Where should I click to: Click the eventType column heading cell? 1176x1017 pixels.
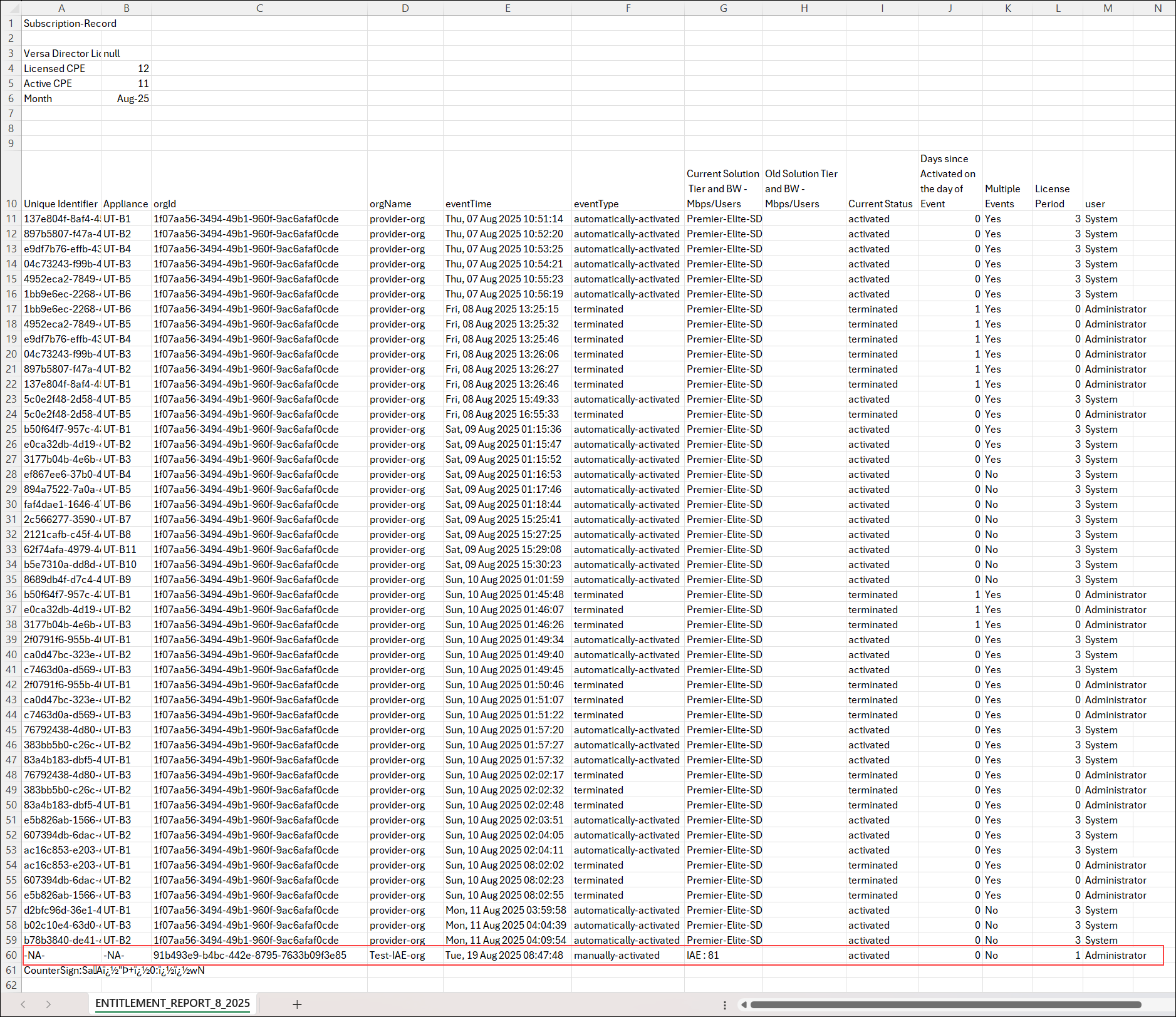click(x=627, y=204)
